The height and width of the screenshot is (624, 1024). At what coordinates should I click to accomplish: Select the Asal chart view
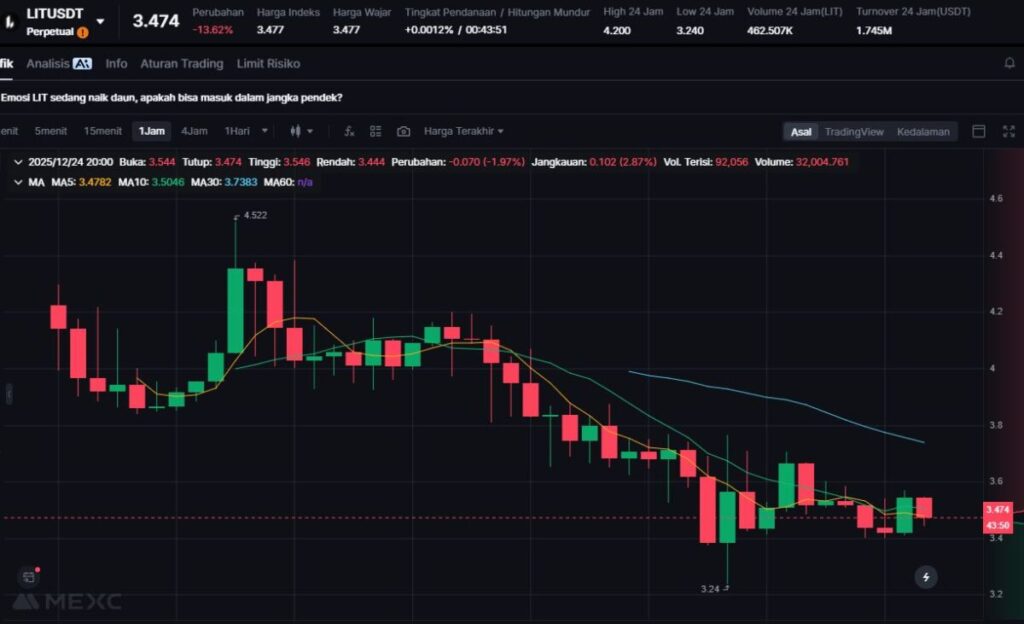pyautogui.click(x=801, y=131)
